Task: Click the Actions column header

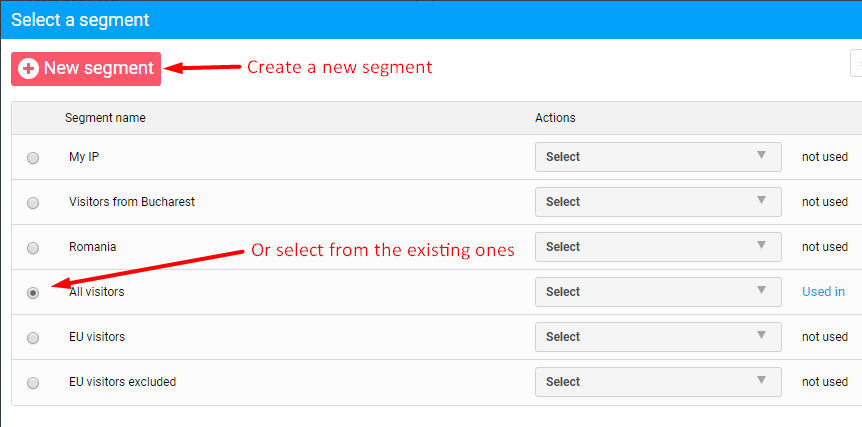Action: pos(555,118)
